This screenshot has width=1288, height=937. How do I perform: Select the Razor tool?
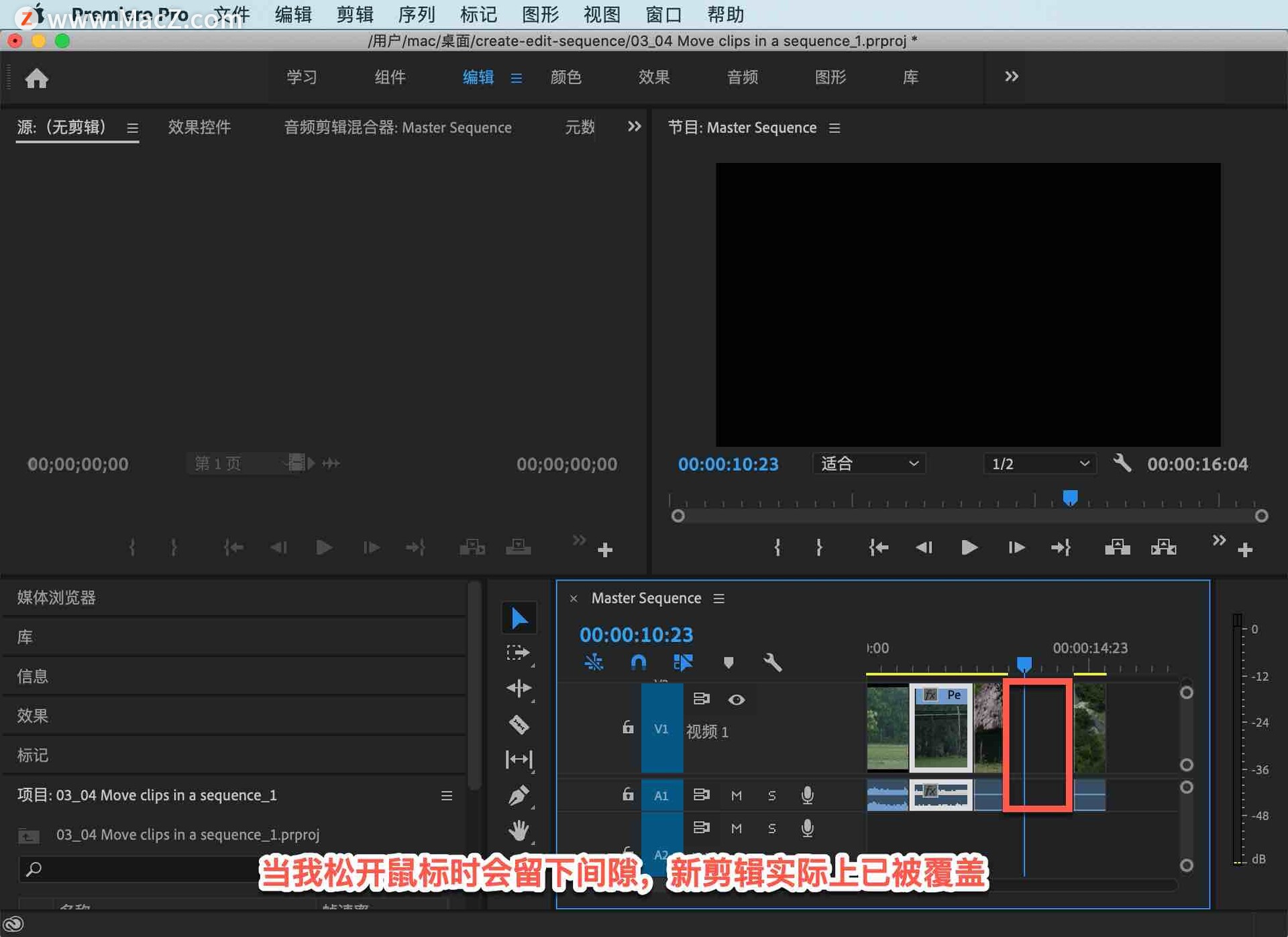519,724
